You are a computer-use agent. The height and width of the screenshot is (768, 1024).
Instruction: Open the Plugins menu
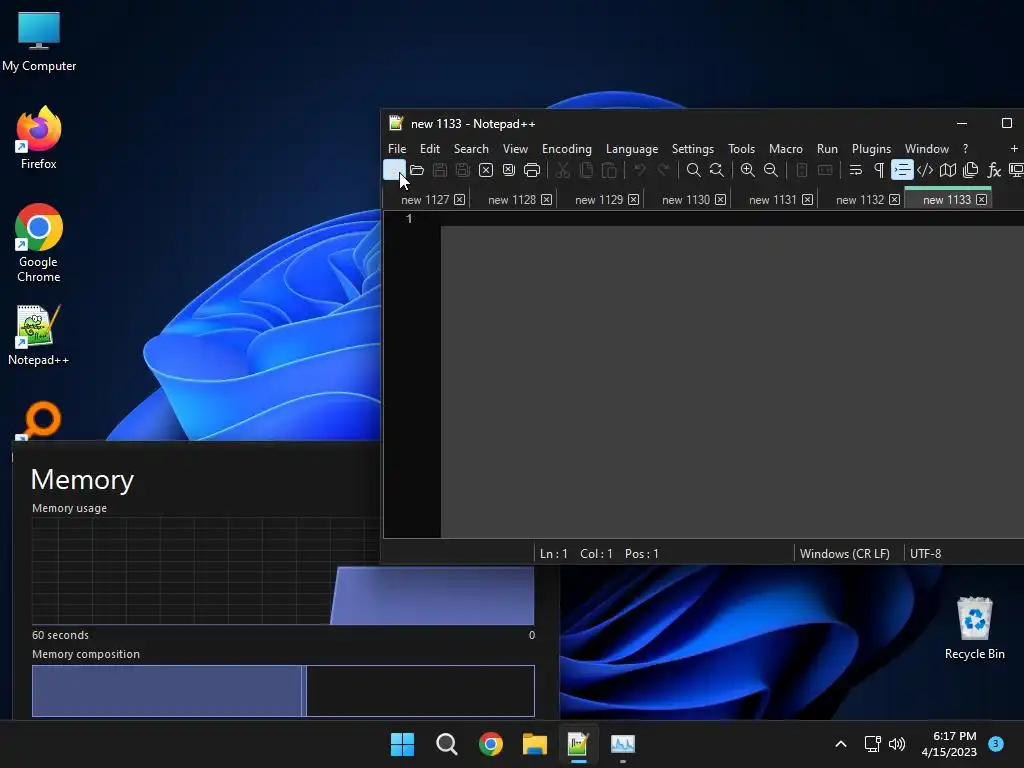coord(871,149)
